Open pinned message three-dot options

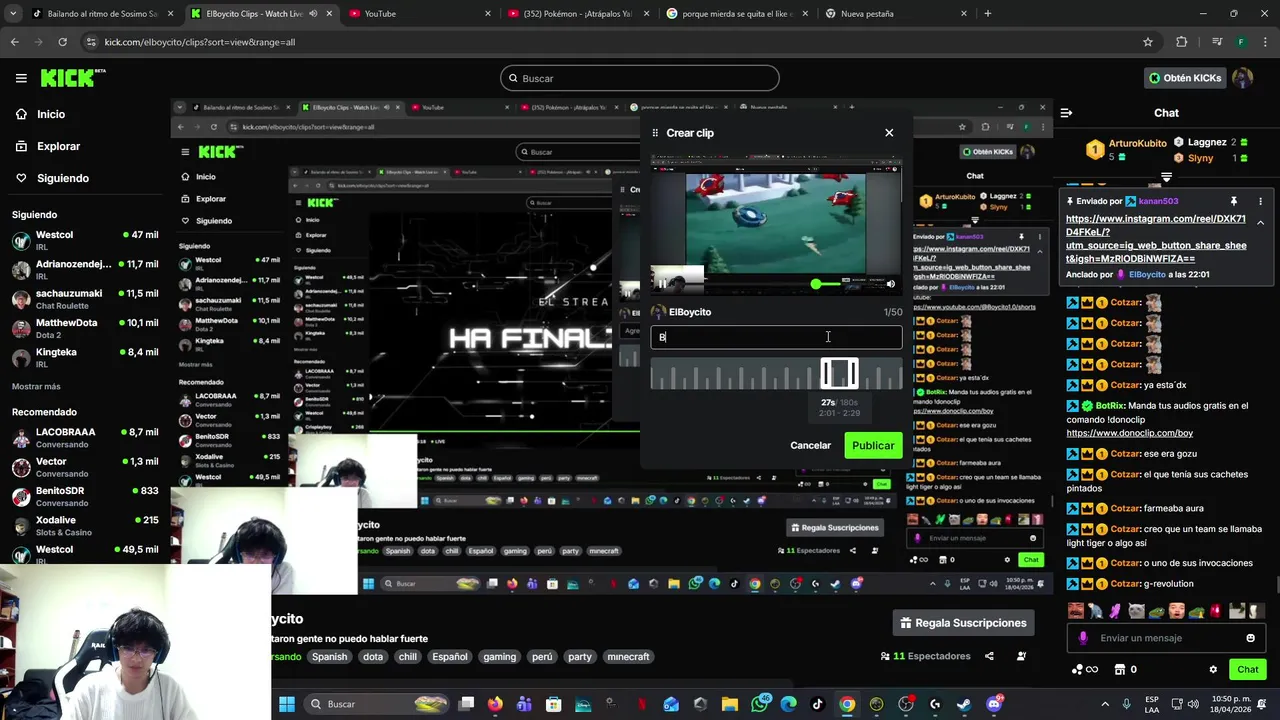click(1260, 201)
